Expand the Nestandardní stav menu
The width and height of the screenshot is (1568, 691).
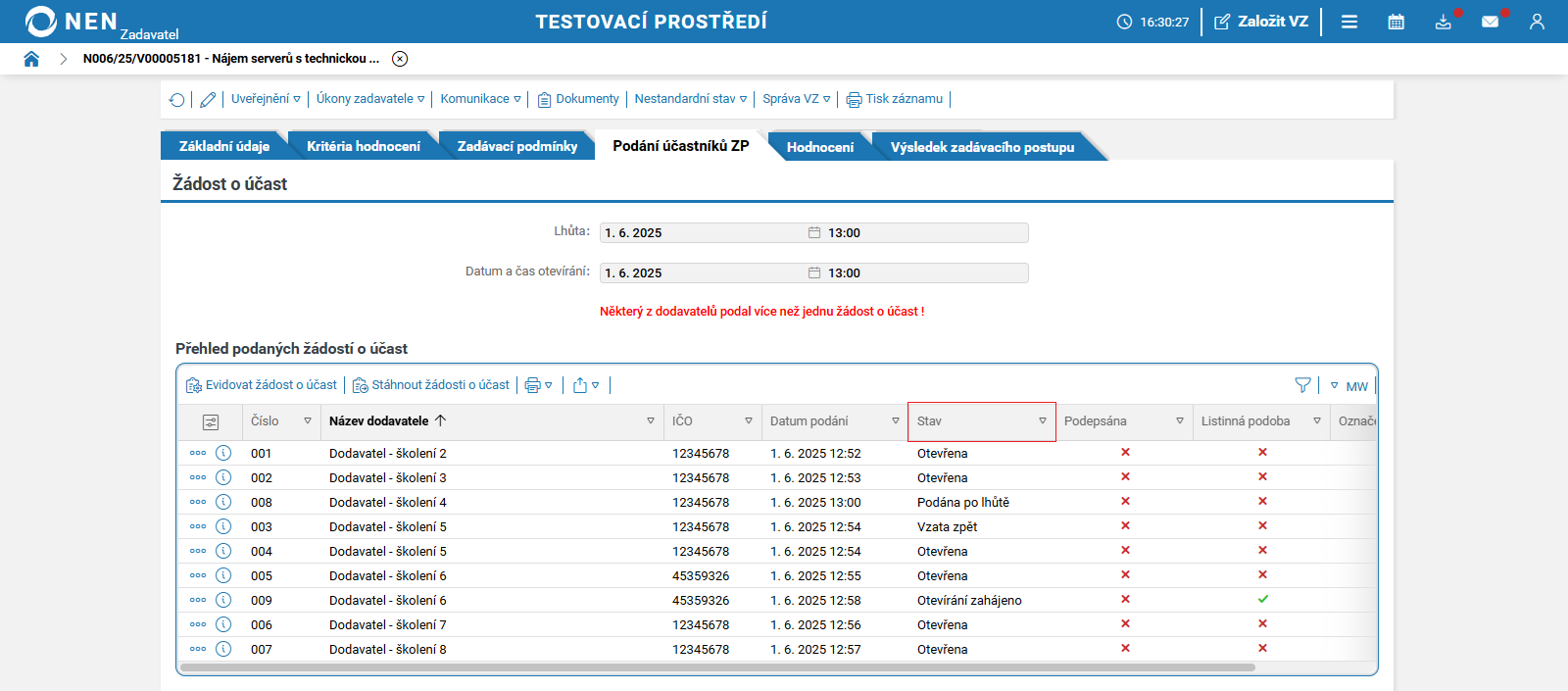tap(690, 99)
